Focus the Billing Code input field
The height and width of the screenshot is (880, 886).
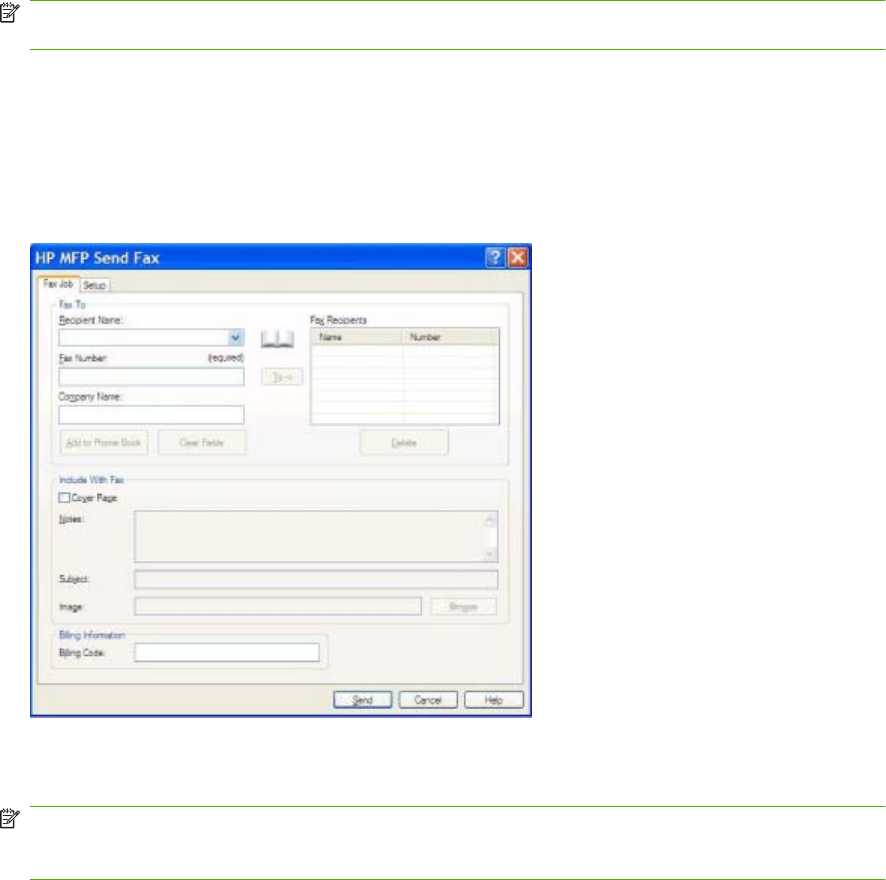tap(227, 653)
